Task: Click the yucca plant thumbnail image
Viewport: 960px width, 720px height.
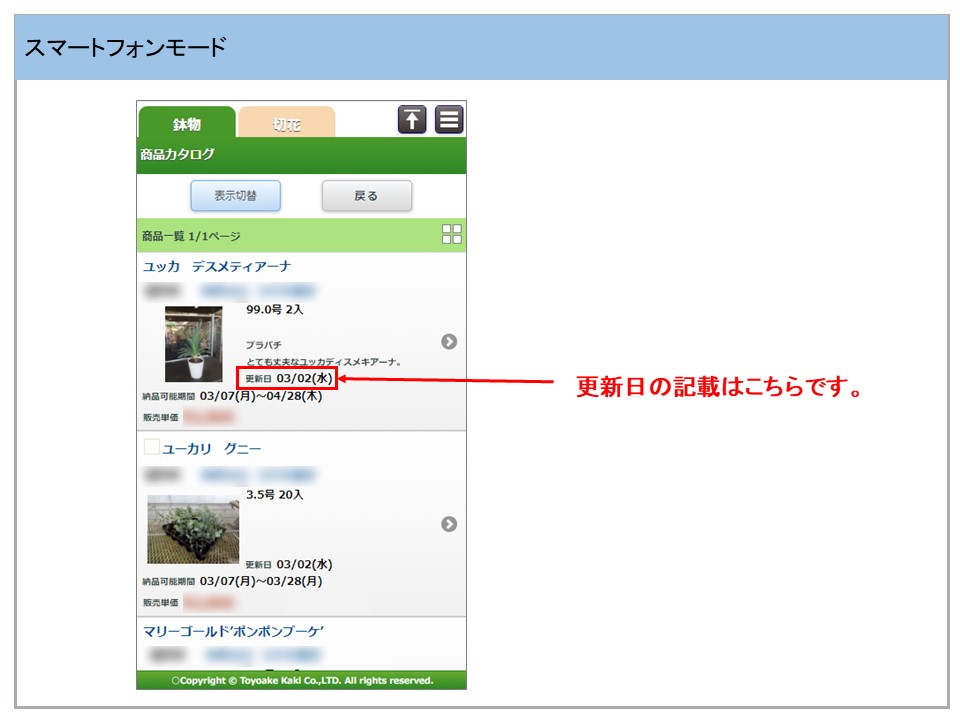Action: click(194, 344)
